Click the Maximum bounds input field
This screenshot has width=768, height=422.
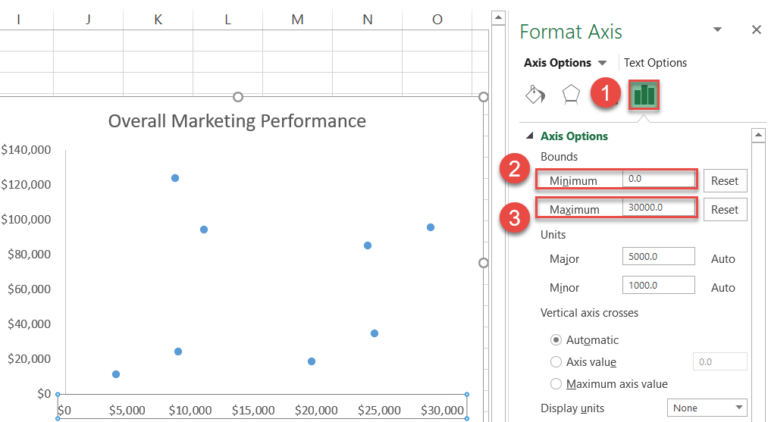tap(657, 208)
